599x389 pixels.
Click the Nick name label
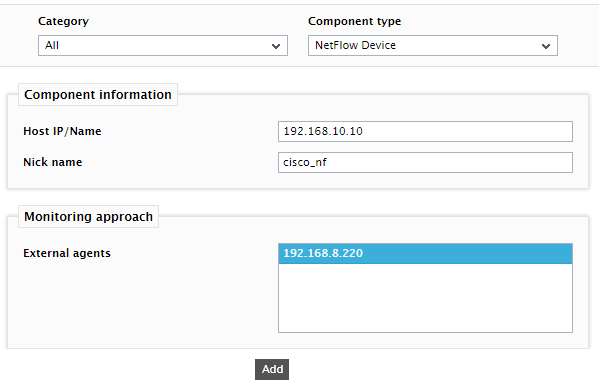[x=53, y=162]
